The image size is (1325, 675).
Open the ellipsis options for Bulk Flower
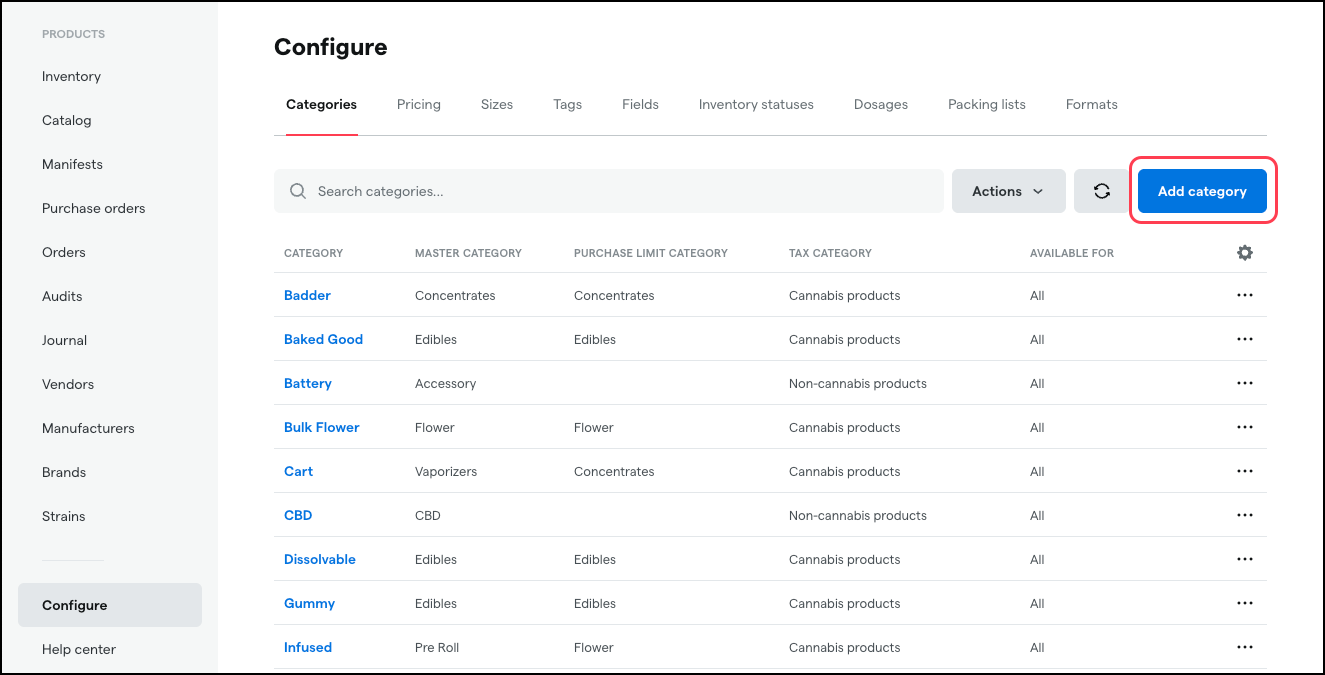pyautogui.click(x=1244, y=426)
